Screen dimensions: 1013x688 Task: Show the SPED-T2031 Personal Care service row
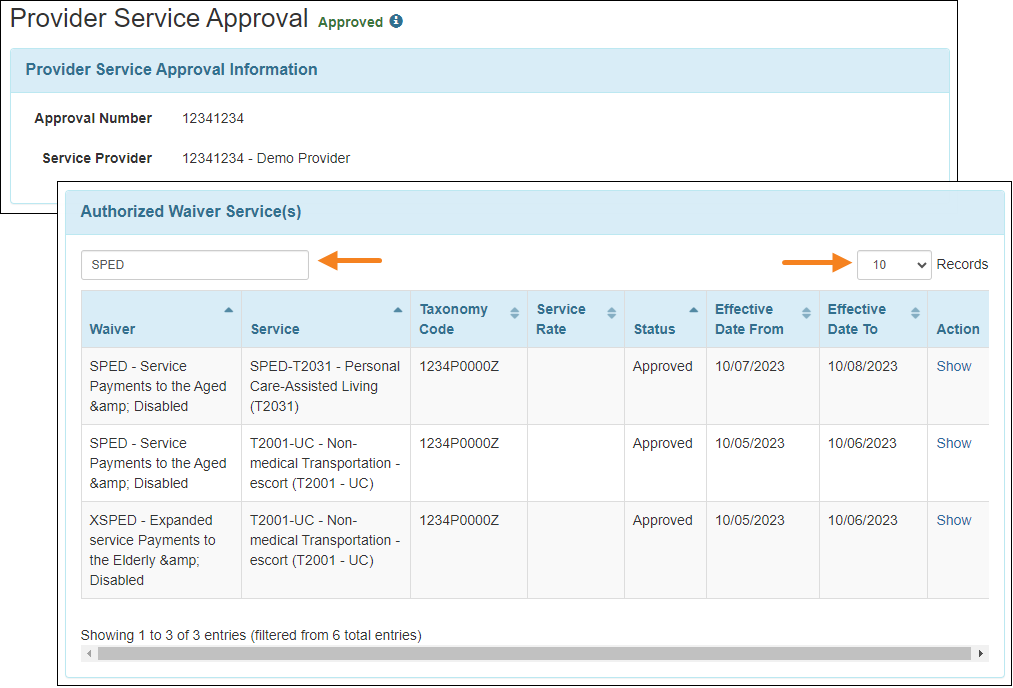click(954, 366)
